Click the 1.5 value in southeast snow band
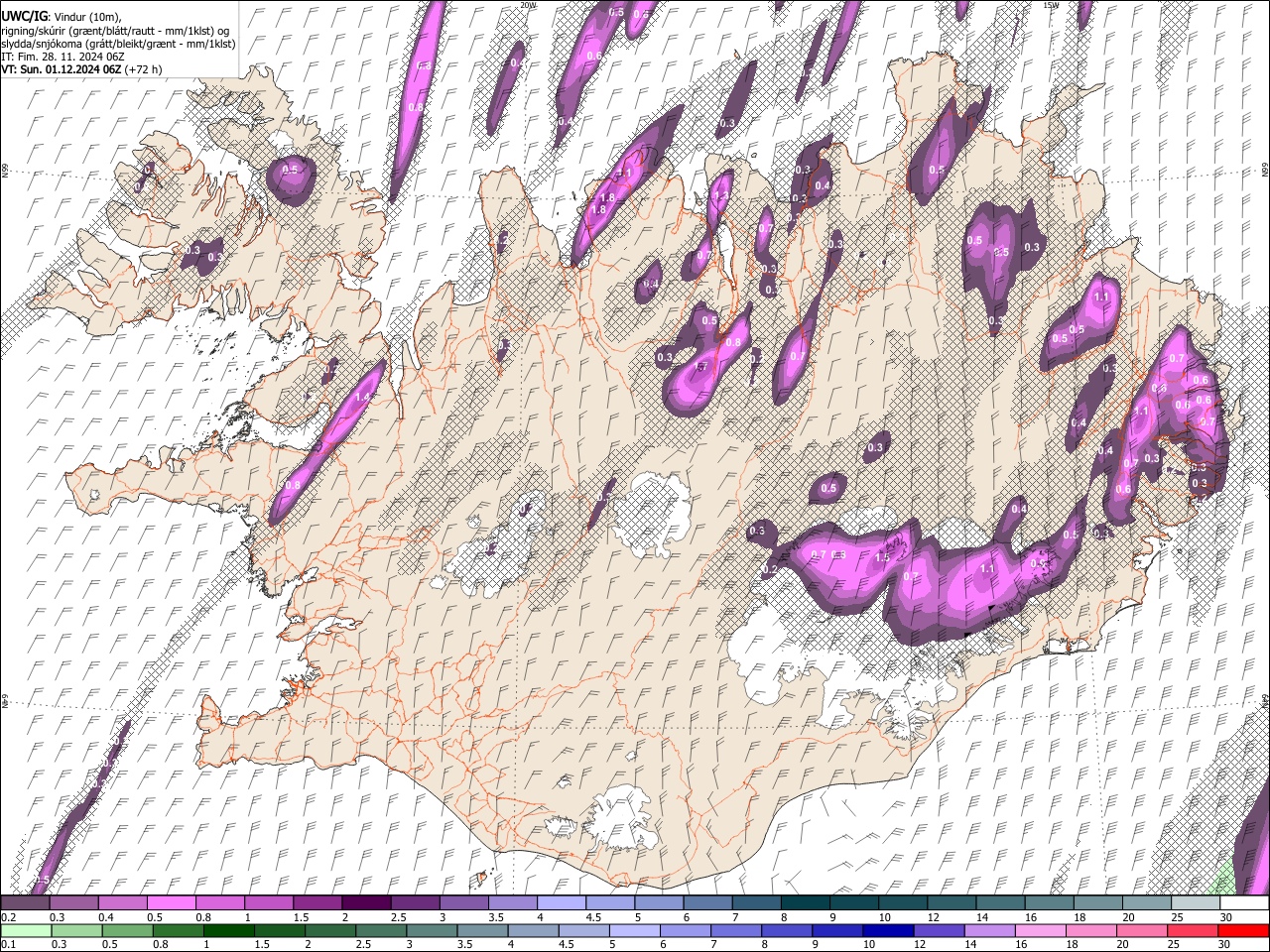Image resolution: width=1270 pixels, height=952 pixels. [x=882, y=557]
